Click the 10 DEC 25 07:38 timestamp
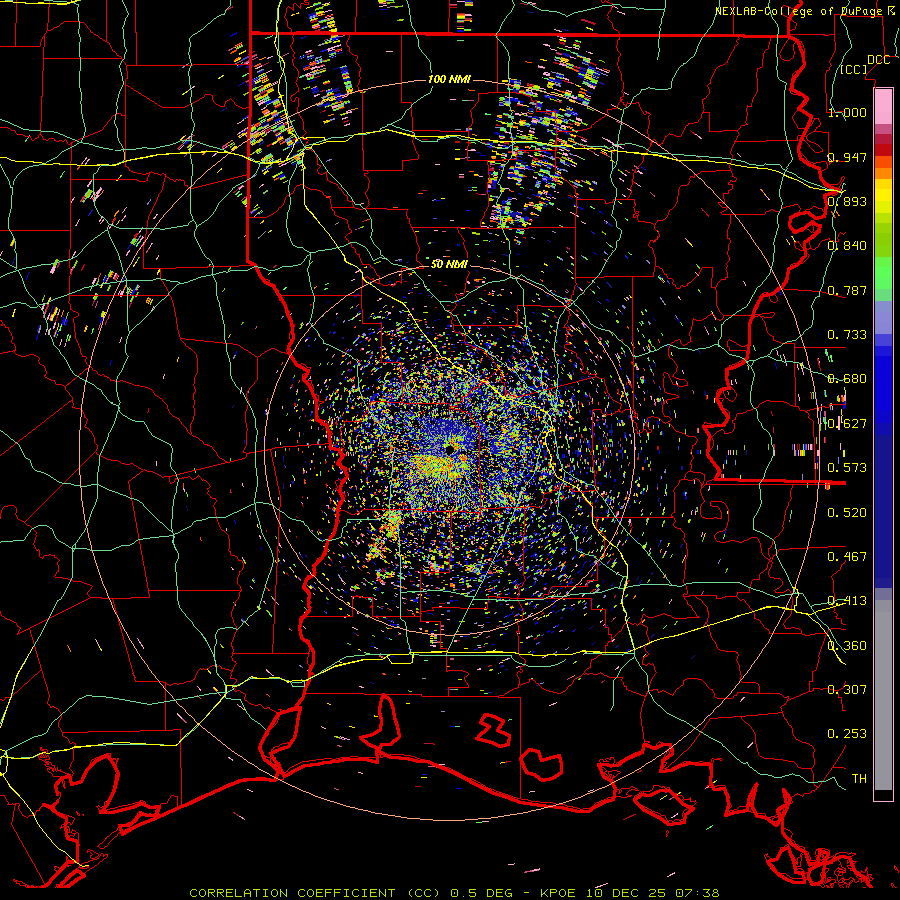This screenshot has width=900, height=900. [653, 893]
